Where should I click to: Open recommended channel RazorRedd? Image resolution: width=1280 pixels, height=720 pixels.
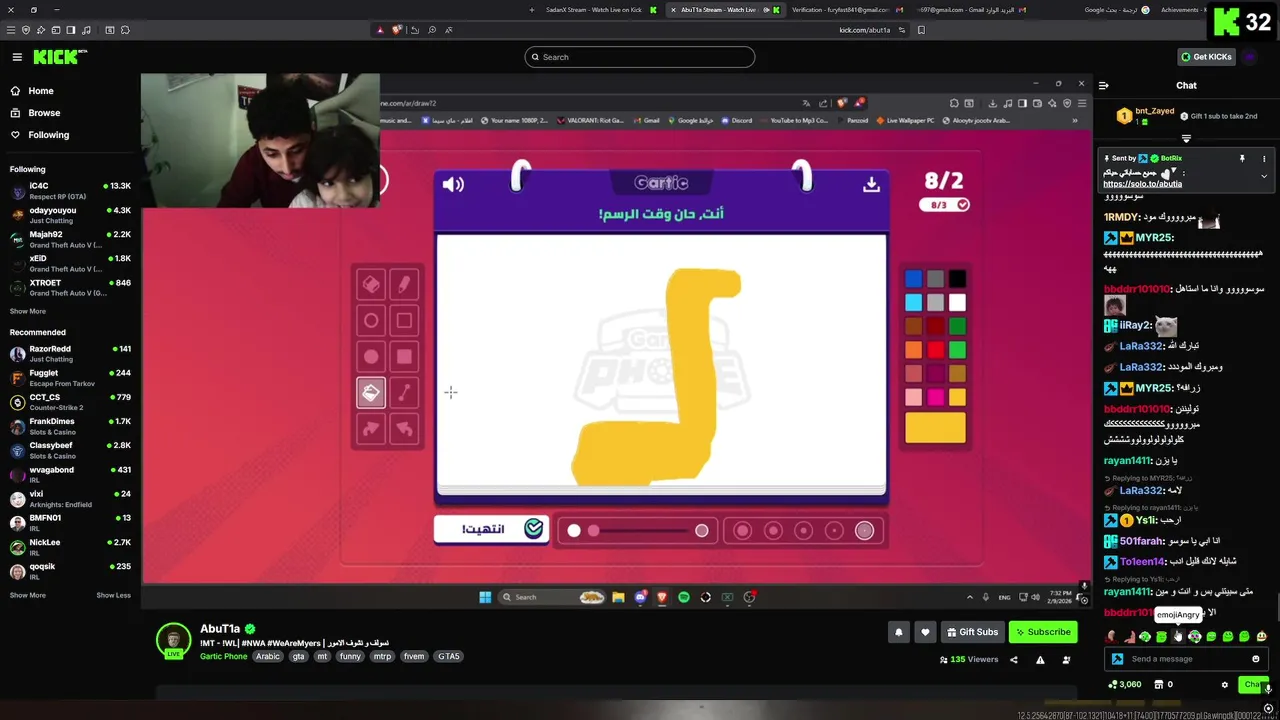(70, 353)
